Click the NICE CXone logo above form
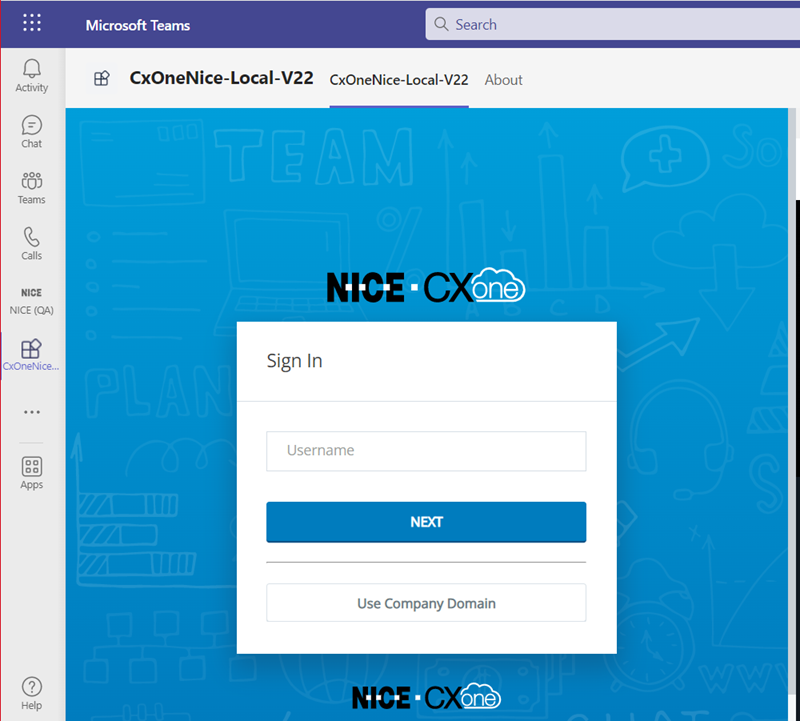This screenshot has height=721, width=800. tap(426, 285)
